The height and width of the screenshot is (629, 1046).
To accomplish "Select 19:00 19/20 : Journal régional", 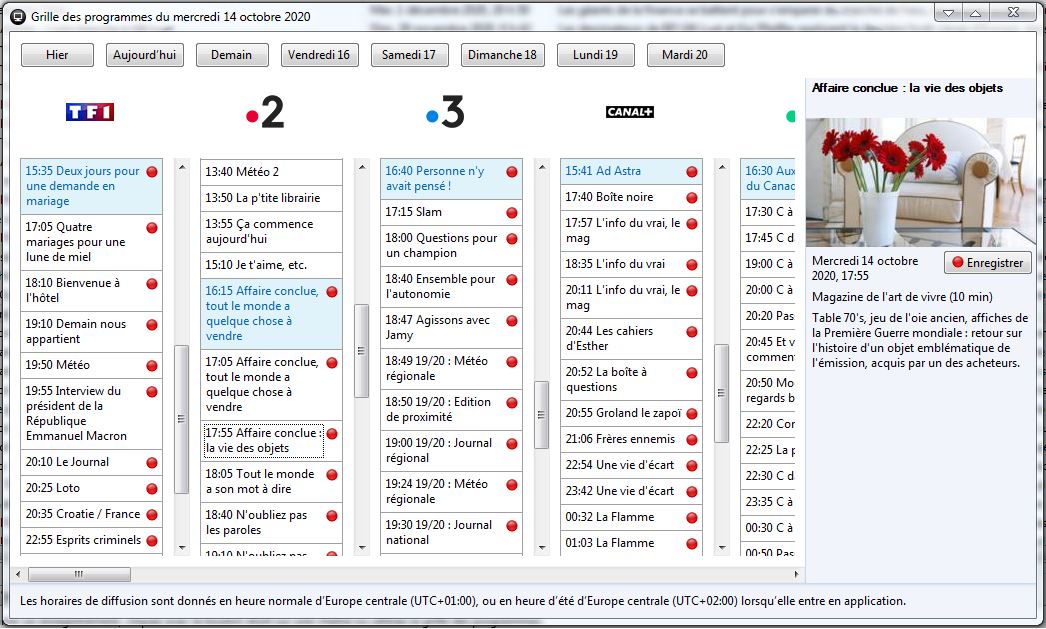I will click(x=451, y=451).
